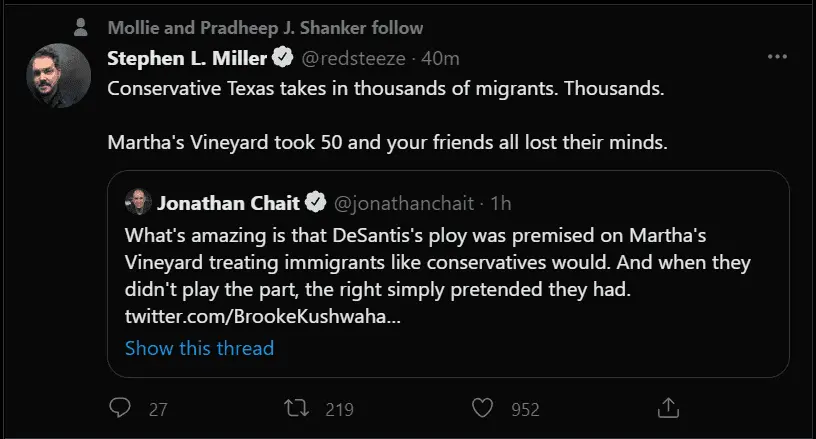Open the quoted tweet's 1h timestamp
Screen dimensions: 816x439
pos(501,203)
